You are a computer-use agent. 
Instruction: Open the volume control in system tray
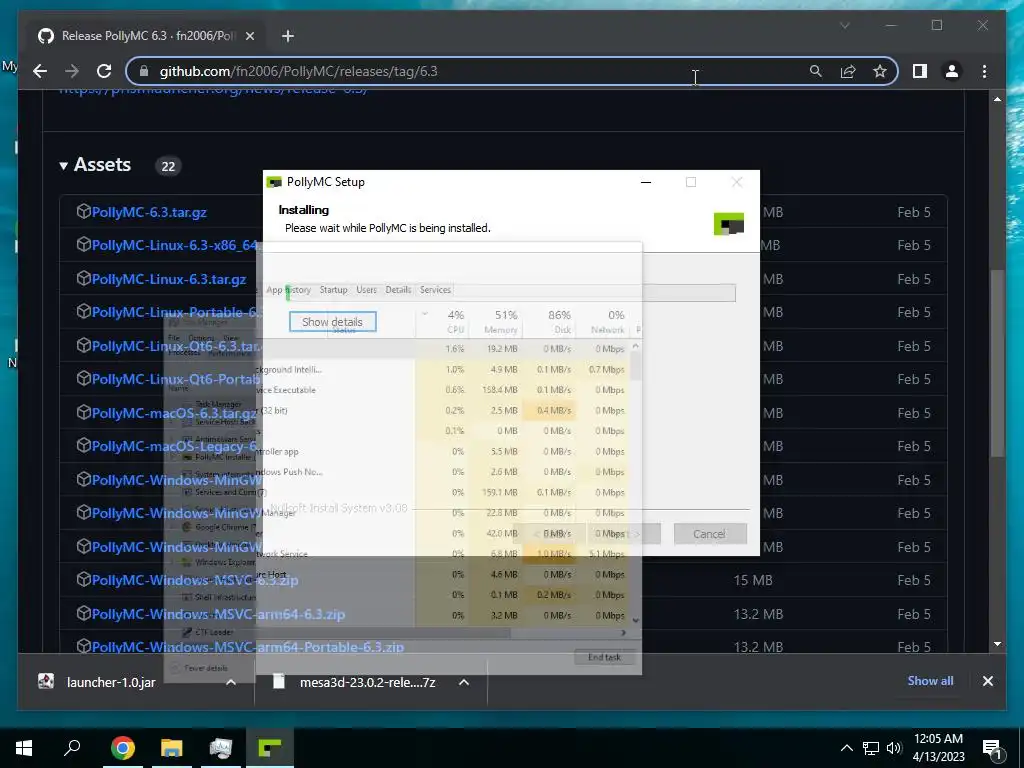[x=894, y=748]
